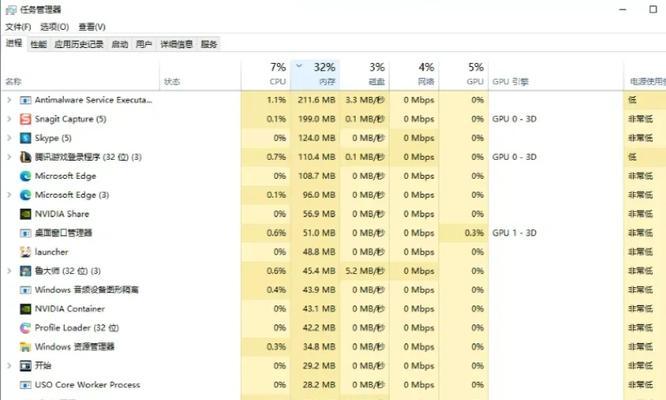666x400 pixels.
Task: Sort by the 状态 column header
Action: (x=200, y=75)
